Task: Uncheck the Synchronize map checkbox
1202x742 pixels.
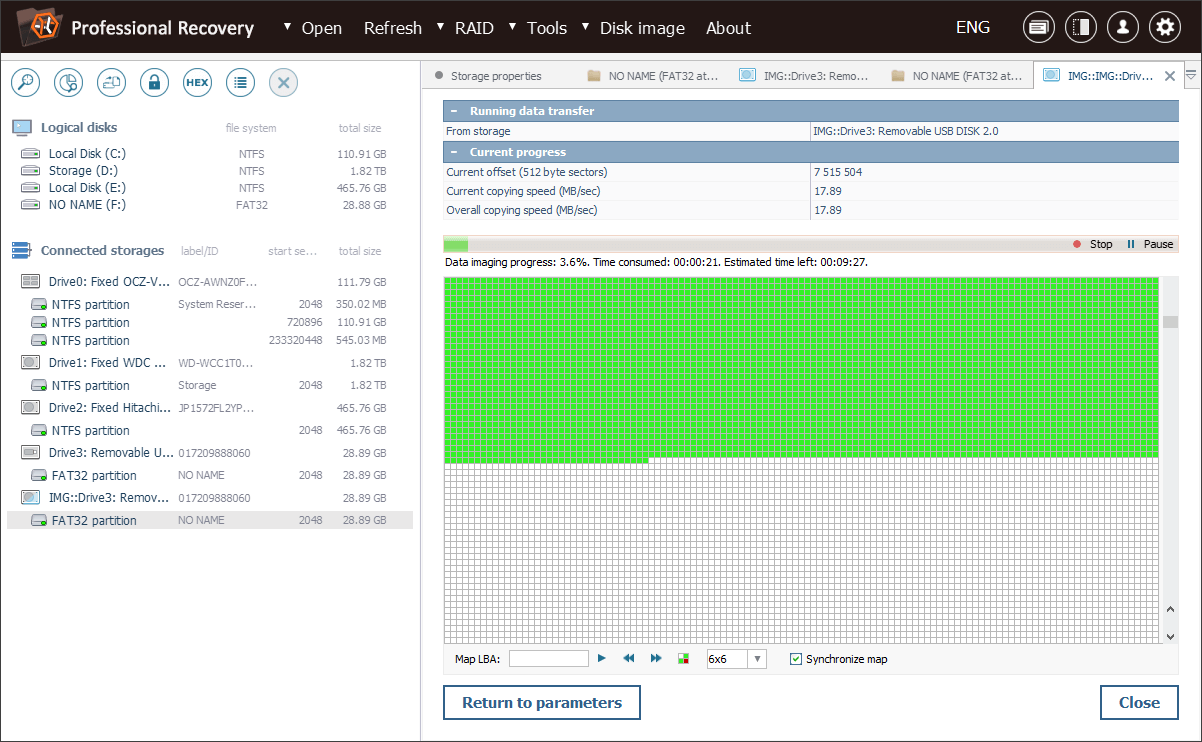Action: point(796,659)
